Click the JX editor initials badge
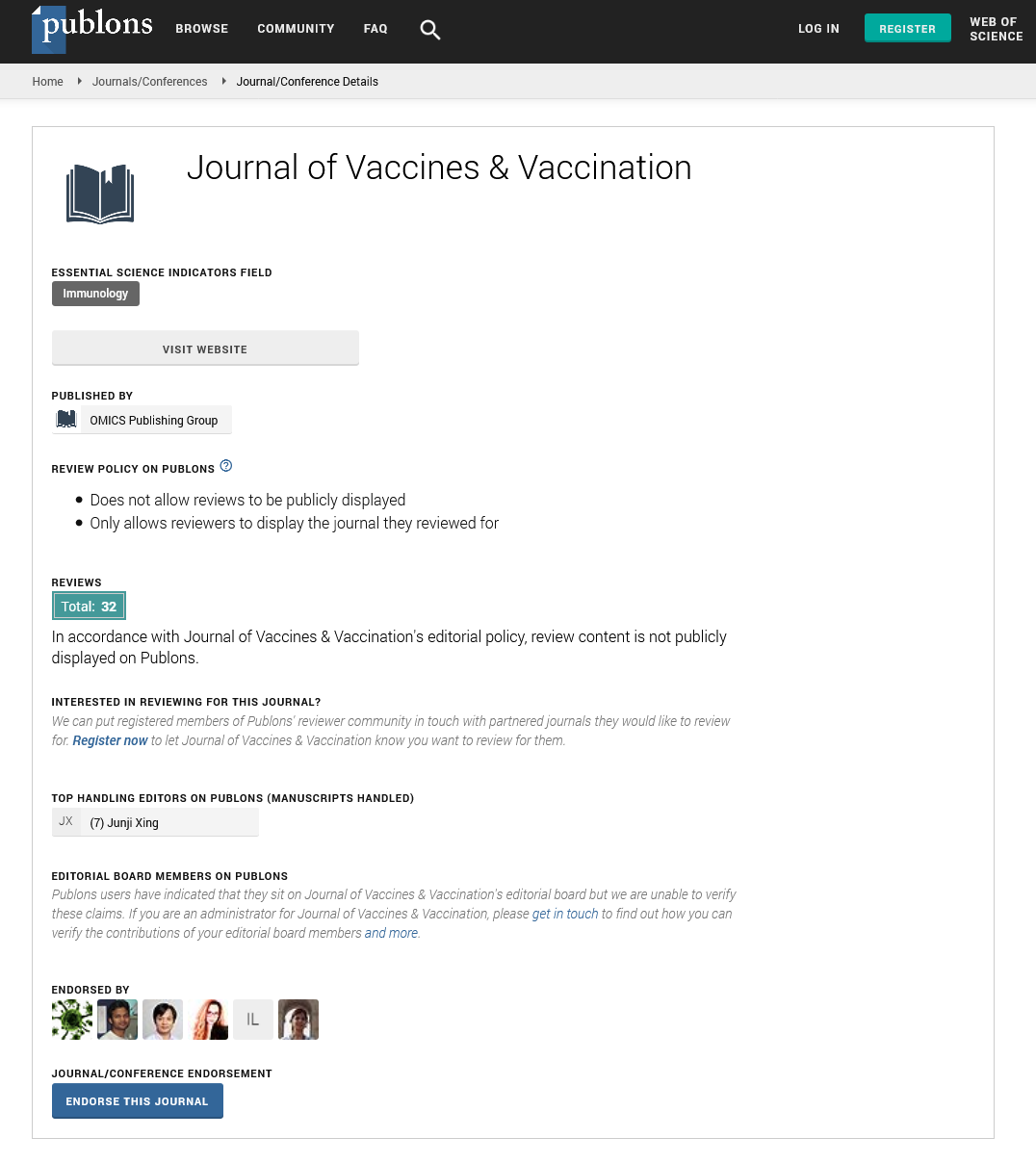Image resolution: width=1036 pixels, height=1163 pixels. 65,821
